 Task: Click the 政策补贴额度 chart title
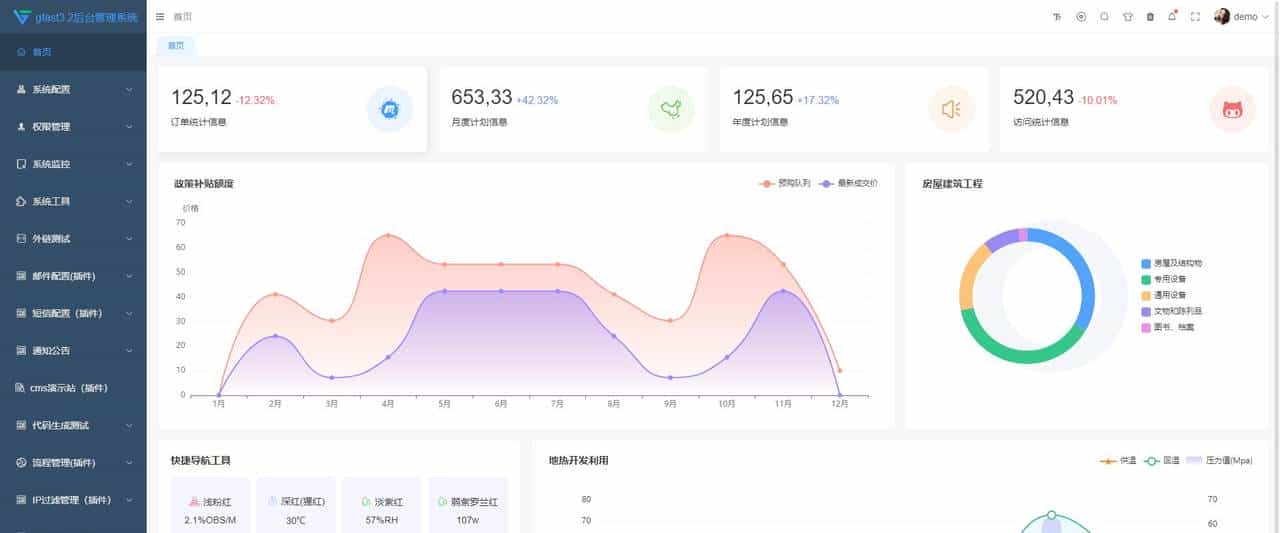203,184
